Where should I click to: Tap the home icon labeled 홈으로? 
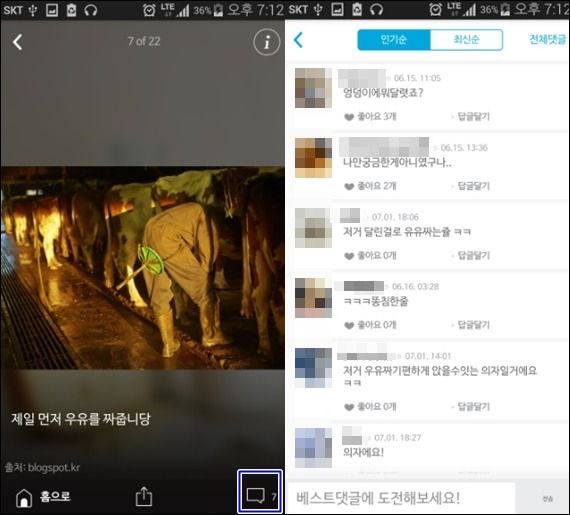coord(43,497)
